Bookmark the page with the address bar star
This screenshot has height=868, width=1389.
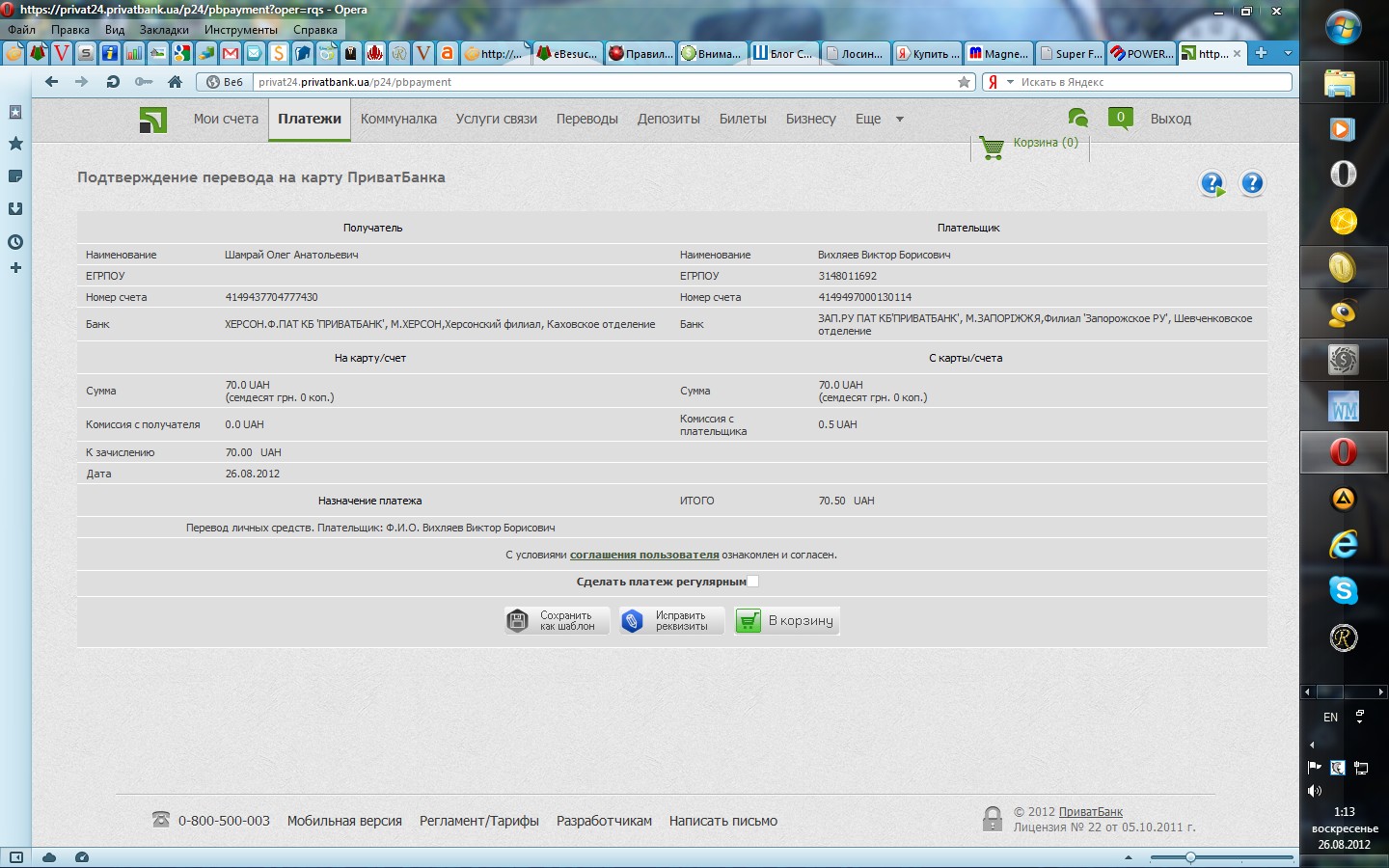click(x=964, y=82)
